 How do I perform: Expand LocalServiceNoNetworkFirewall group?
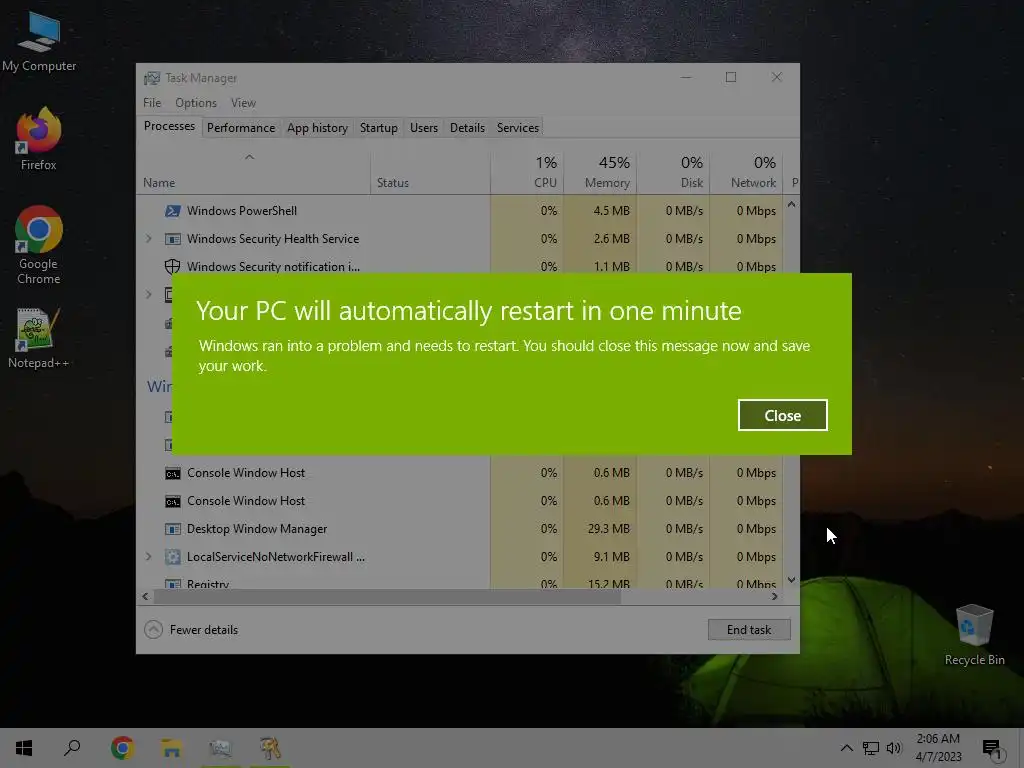148,556
